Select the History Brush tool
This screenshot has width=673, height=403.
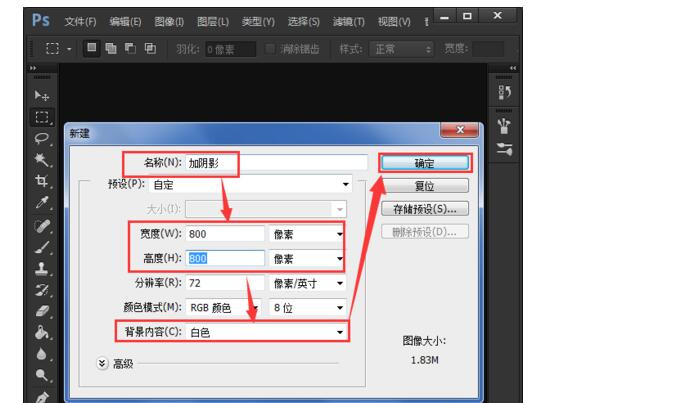[42, 290]
